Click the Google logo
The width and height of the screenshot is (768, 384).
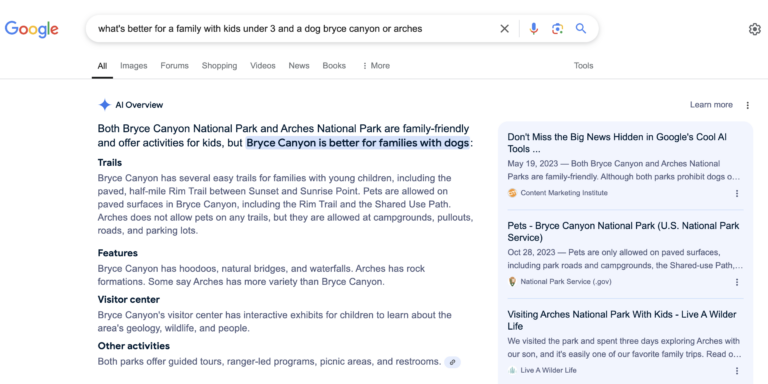[x=32, y=29]
